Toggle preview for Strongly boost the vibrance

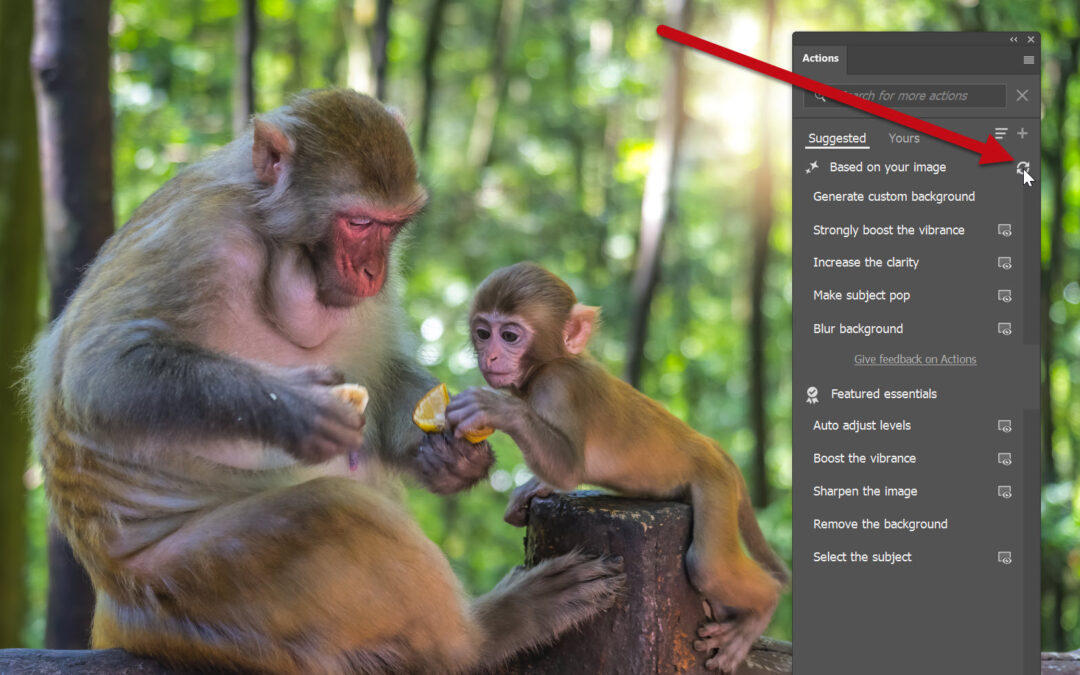coord(1005,230)
